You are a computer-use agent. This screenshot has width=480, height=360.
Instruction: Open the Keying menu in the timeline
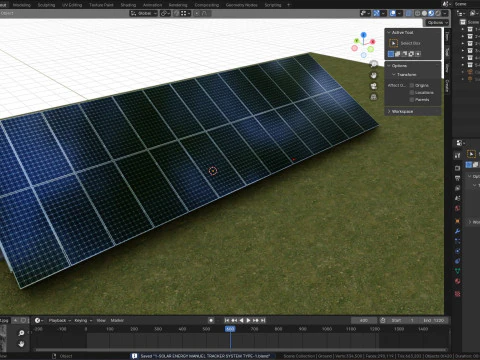(83, 320)
